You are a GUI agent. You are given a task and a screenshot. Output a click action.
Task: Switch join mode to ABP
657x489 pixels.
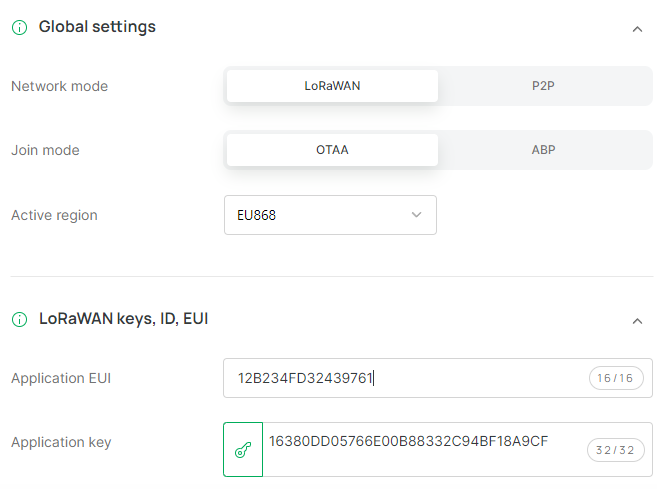(543, 150)
